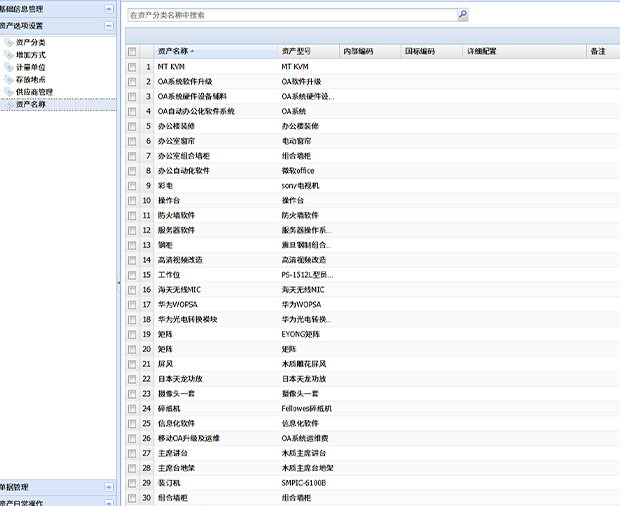Image resolution: width=620 pixels, height=506 pixels.
Task: Select the Fellowes碎纸机 model cell
Action: [x=308, y=409]
